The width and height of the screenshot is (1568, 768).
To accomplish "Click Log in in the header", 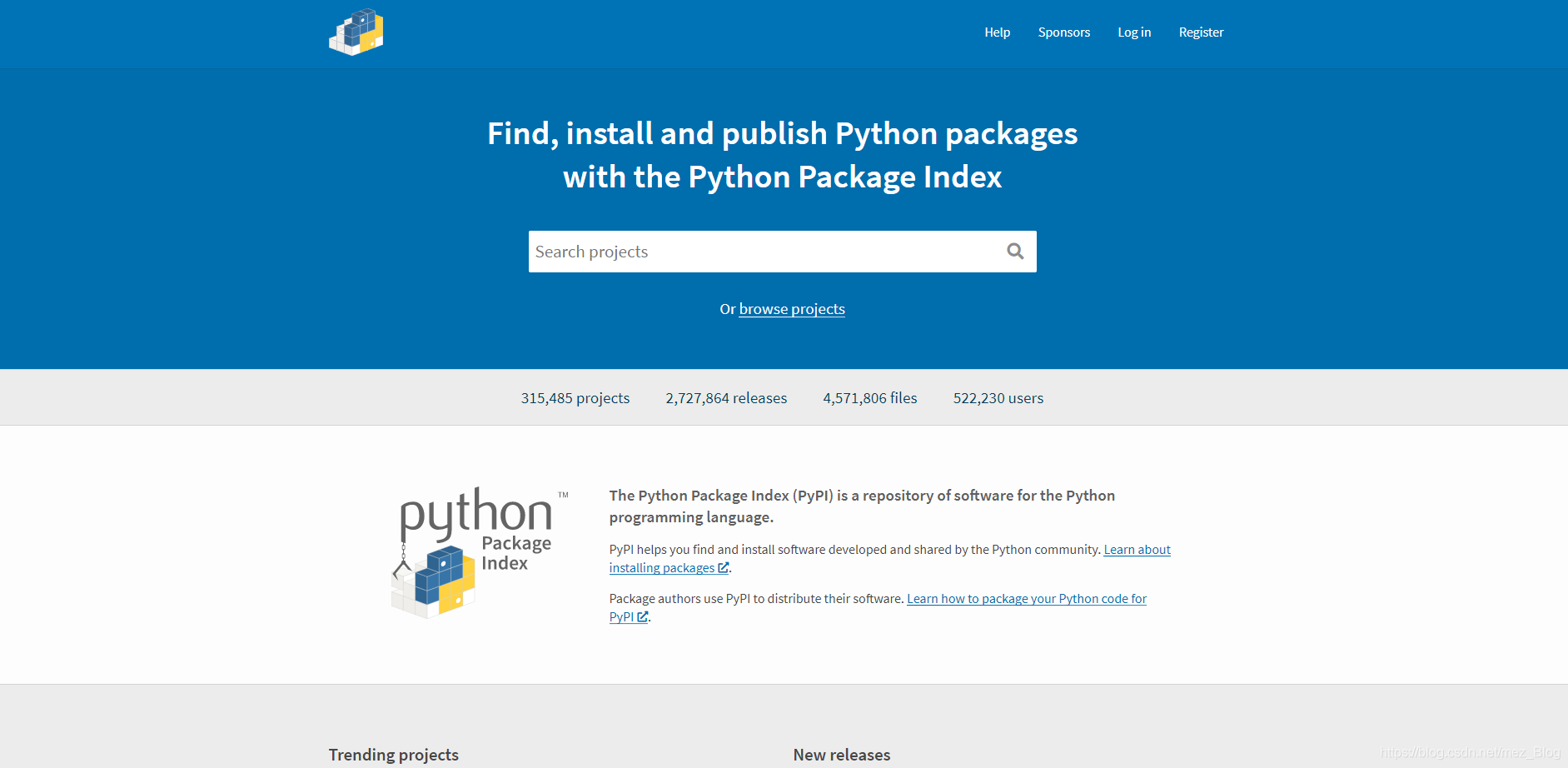I will [1134, 32].
